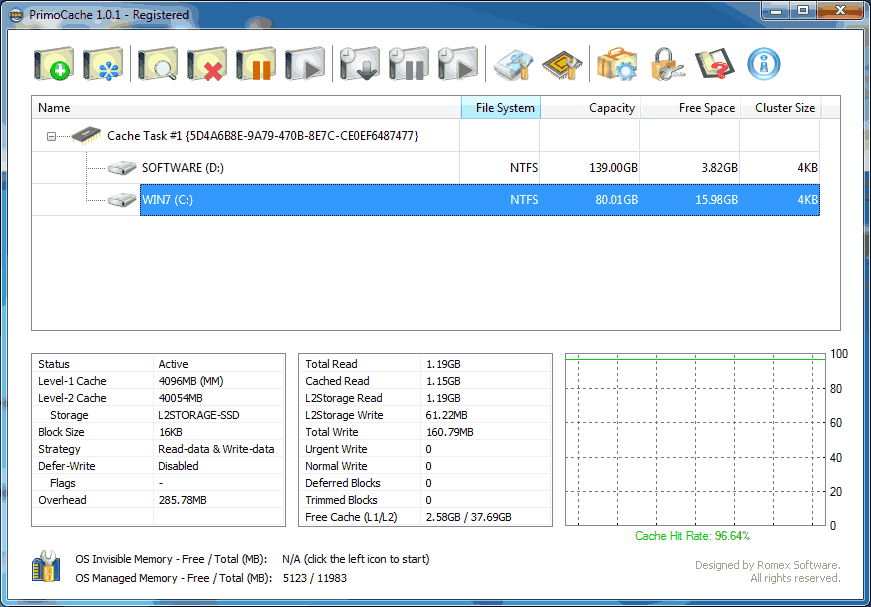Close the PrimoCache window
This screenshot has height=607, width=871.
[x=840, y=11]
